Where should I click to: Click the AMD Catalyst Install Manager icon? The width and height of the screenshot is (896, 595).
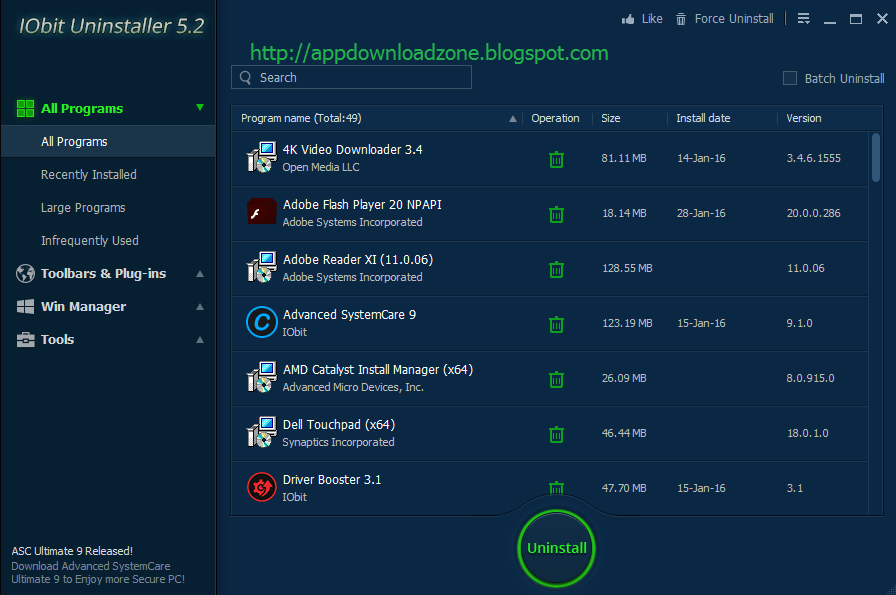click(x=261, y=377)
